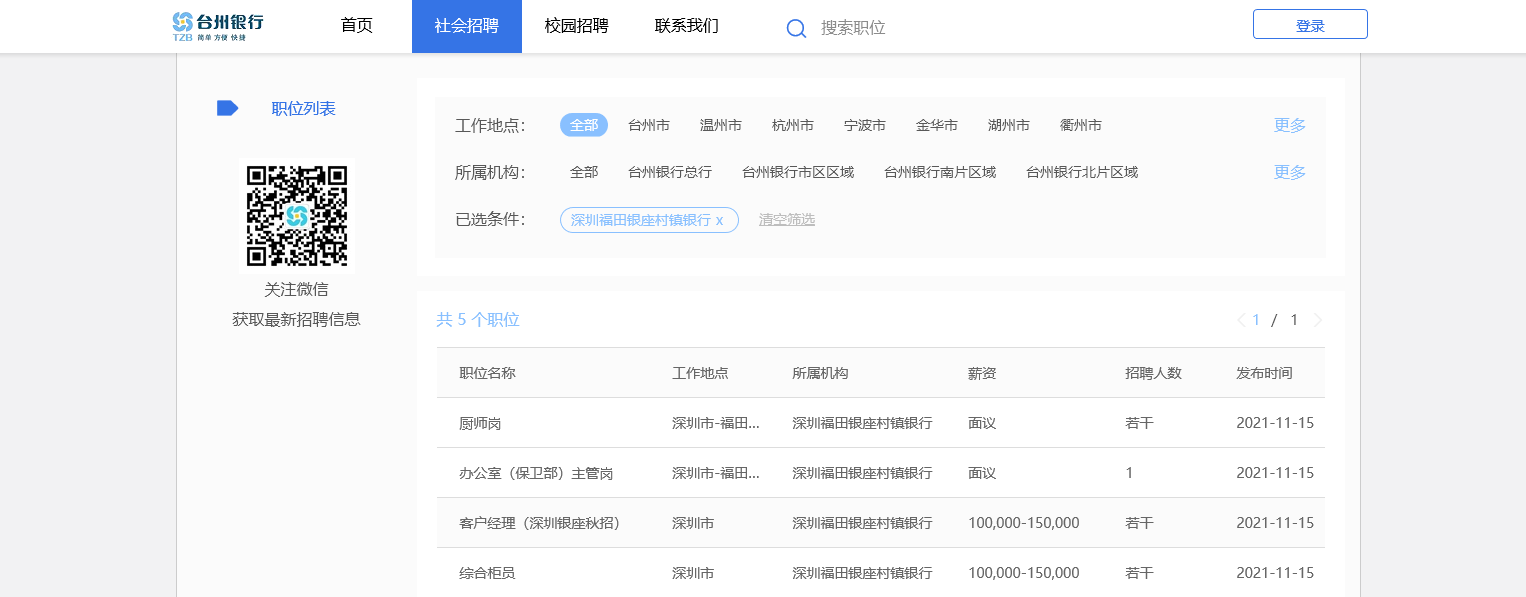The height and width of the screenshot is (597, 1526).
Task: Open the 联系我们 nav item
Action: pyautogui.click(x=687, y=26)
